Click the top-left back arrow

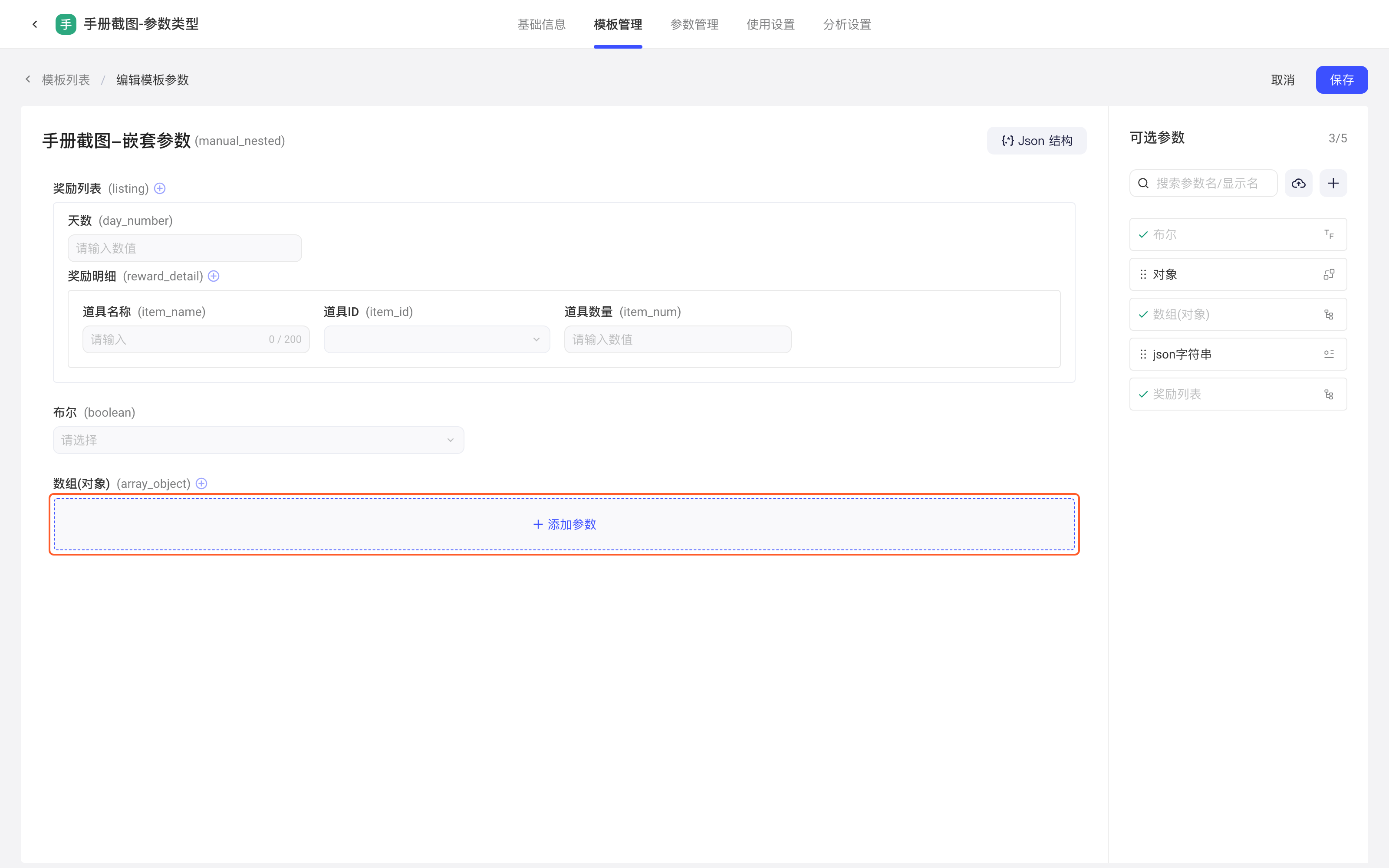35,24
